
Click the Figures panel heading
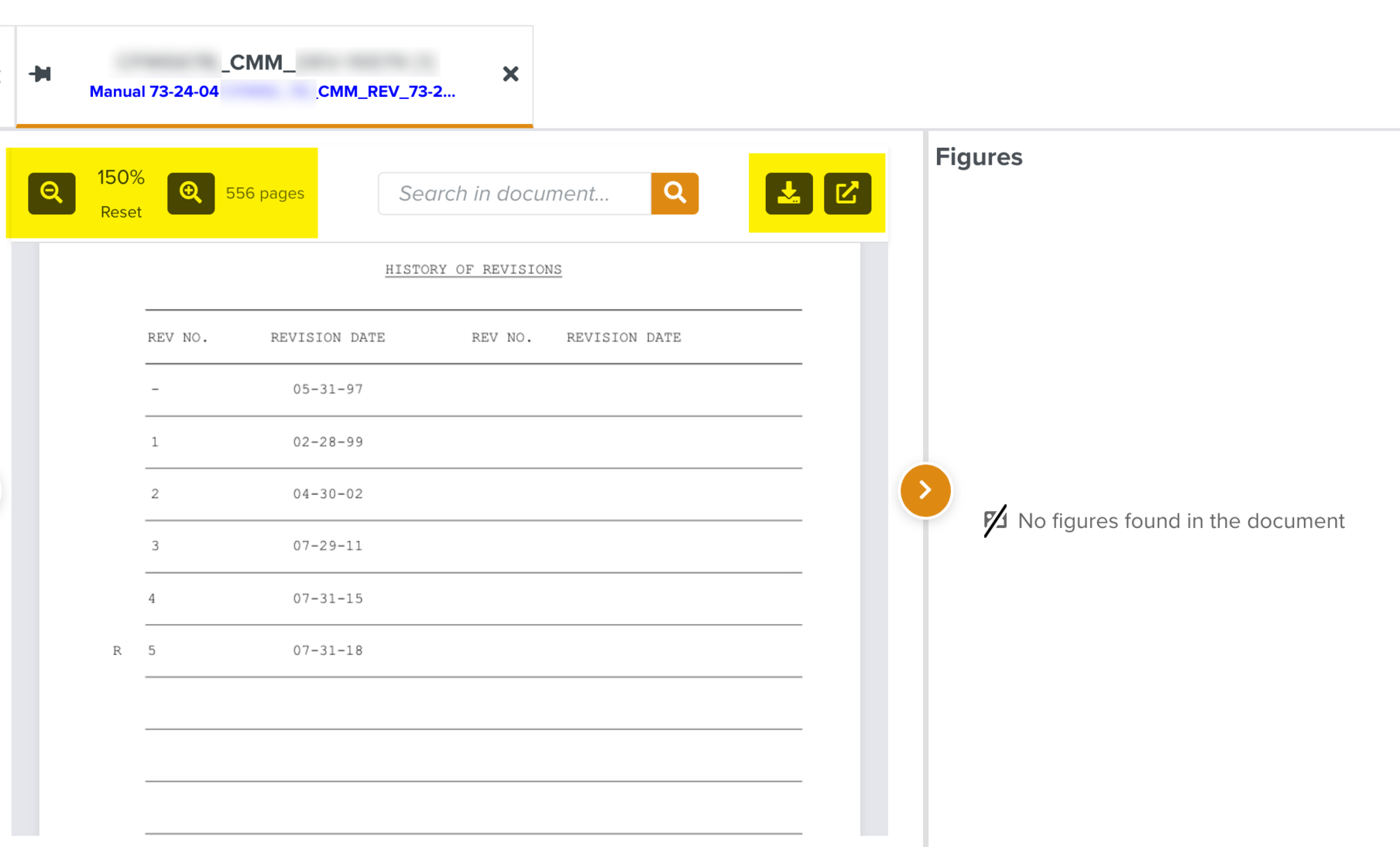(978, 157)
